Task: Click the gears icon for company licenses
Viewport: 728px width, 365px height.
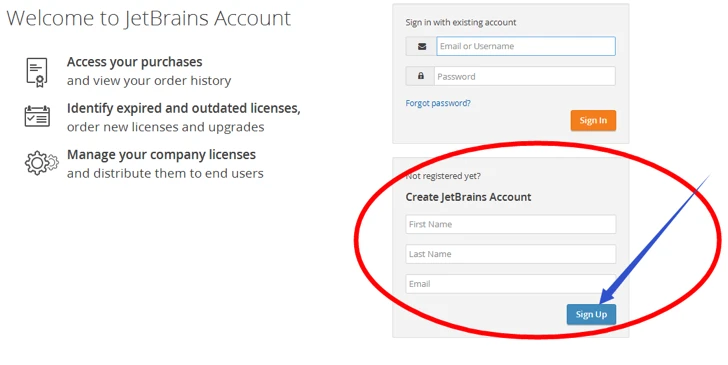Action: [41, 163]
